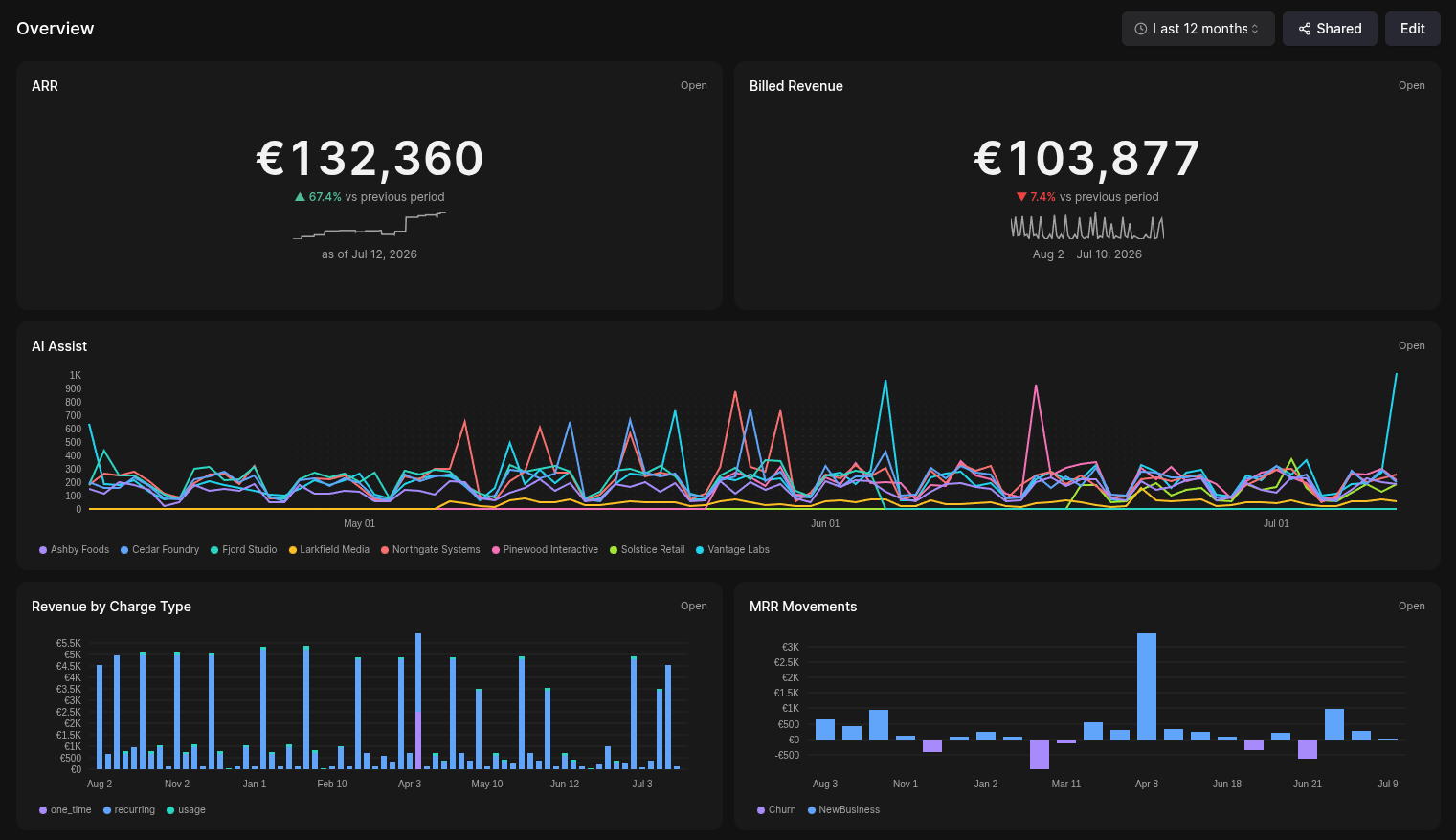The image size is (1456, 840).
Task: Click the up-down chevron beside Last 12 months
Action: (x=1255, y=29)
